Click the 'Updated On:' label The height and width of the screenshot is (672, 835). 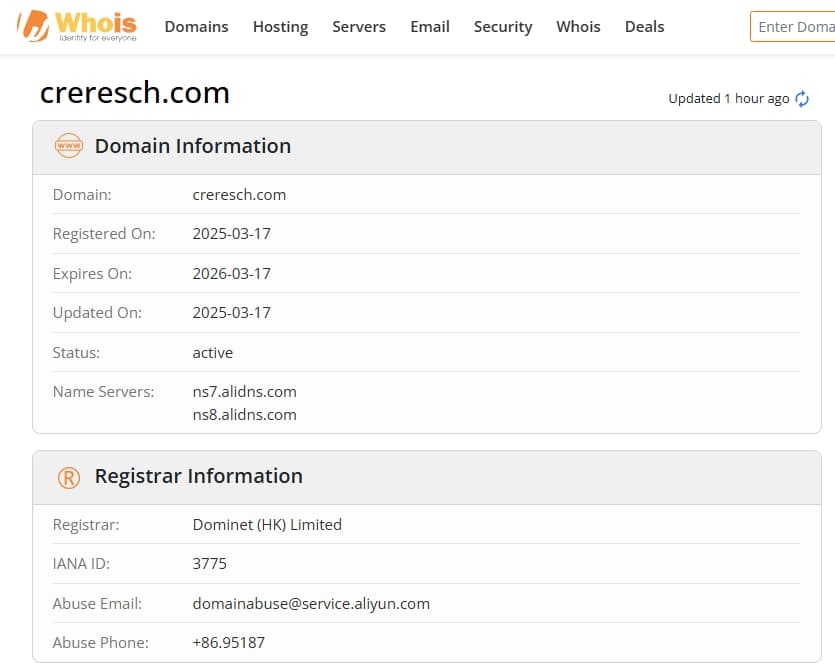[97, 313]
